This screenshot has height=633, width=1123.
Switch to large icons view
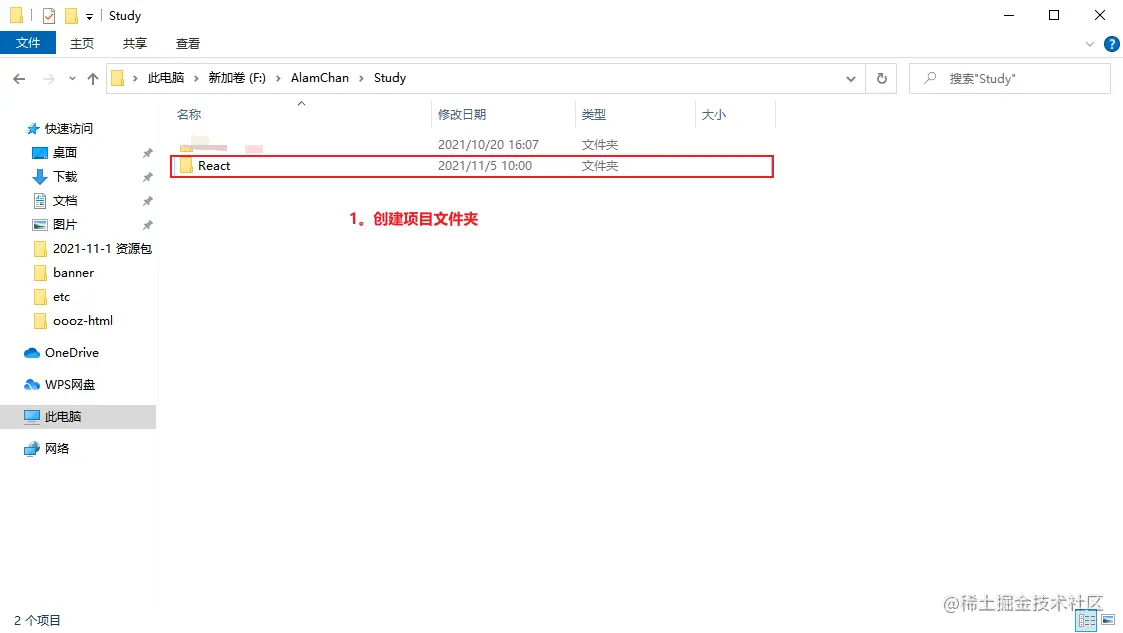click(x=1108, y=620)
